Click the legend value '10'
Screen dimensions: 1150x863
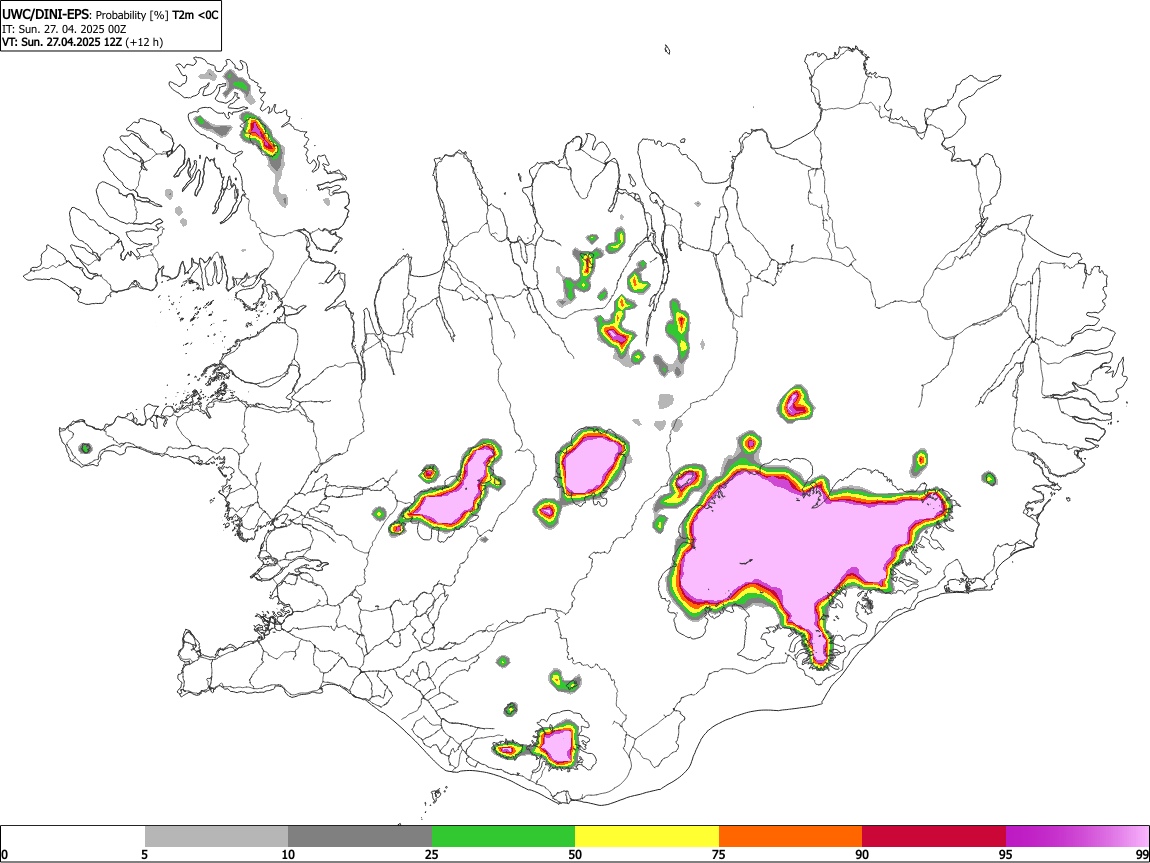coord(288,854)
